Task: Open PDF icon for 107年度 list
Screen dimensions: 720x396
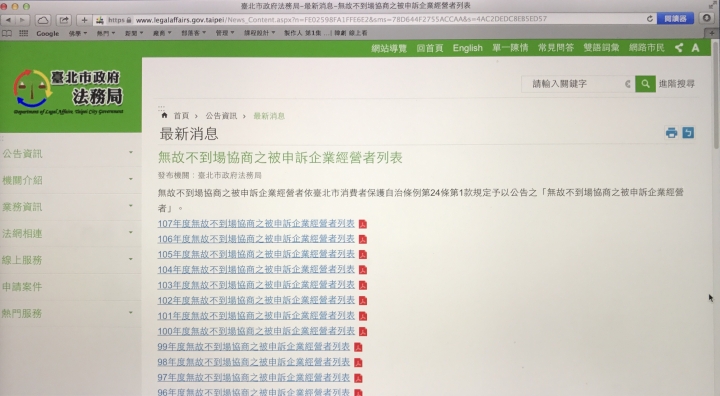Action: pos(363,224)
